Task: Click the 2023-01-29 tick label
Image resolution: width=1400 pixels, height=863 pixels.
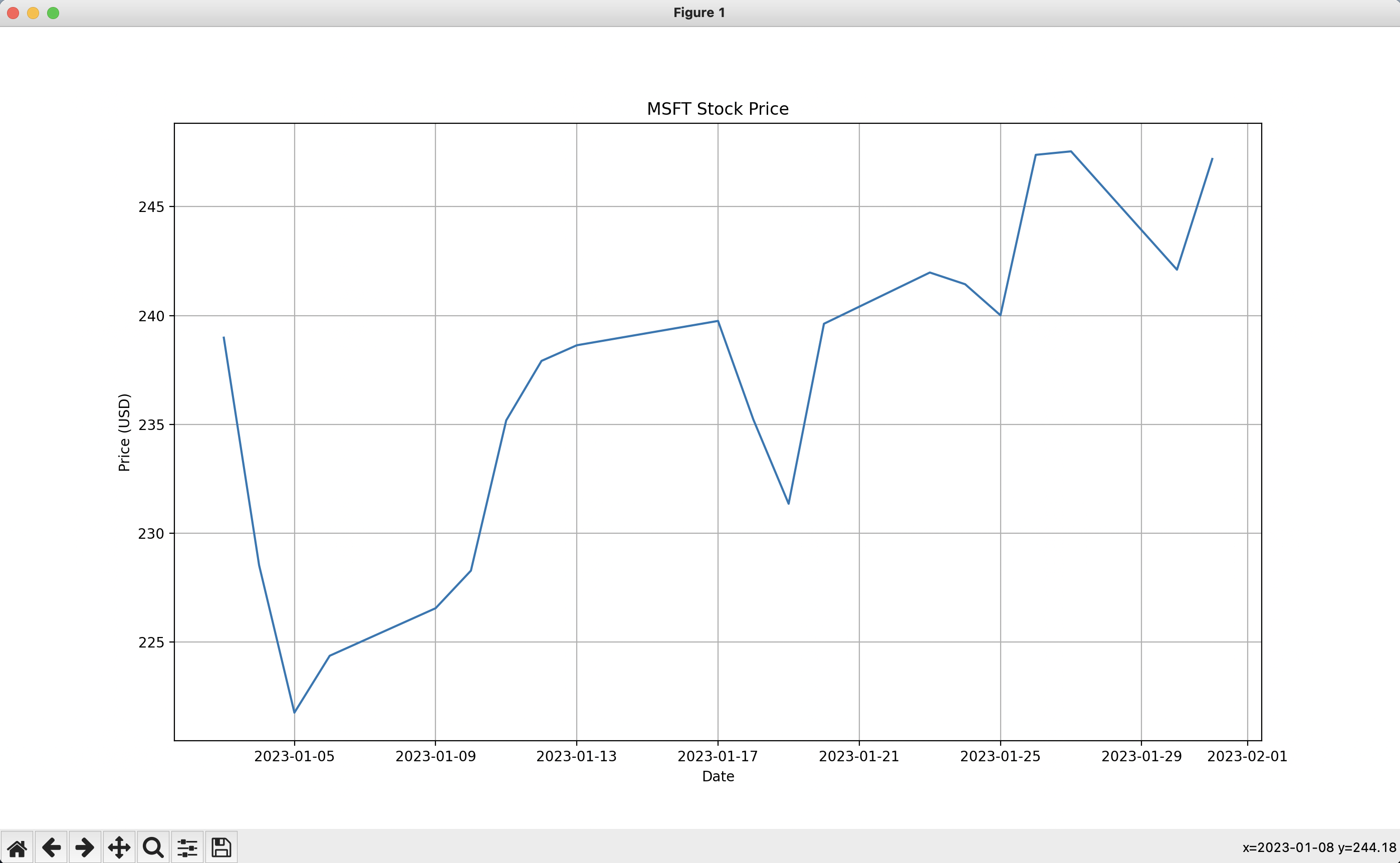Action: tap(1141, 756)
